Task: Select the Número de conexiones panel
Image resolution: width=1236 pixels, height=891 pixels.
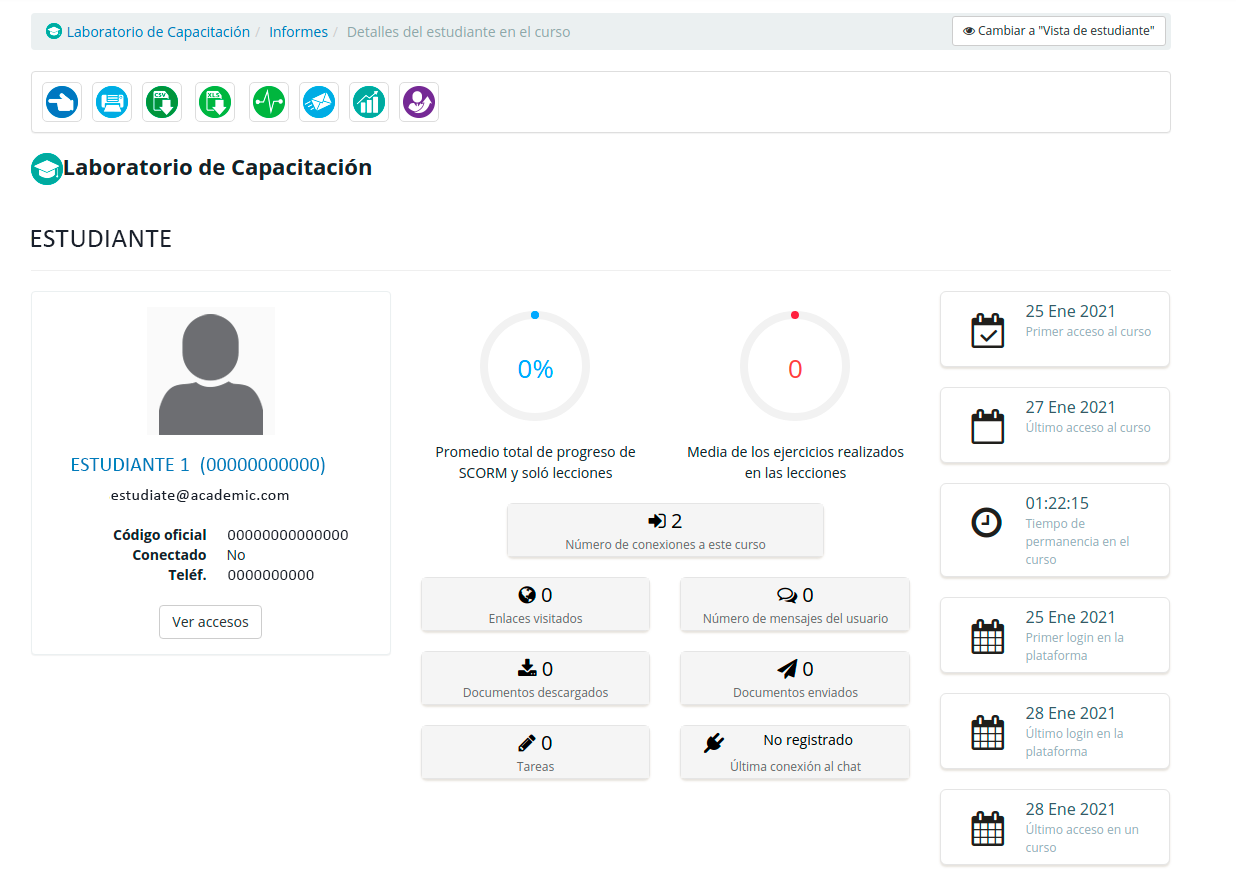Action: click(x=665, y=531)
